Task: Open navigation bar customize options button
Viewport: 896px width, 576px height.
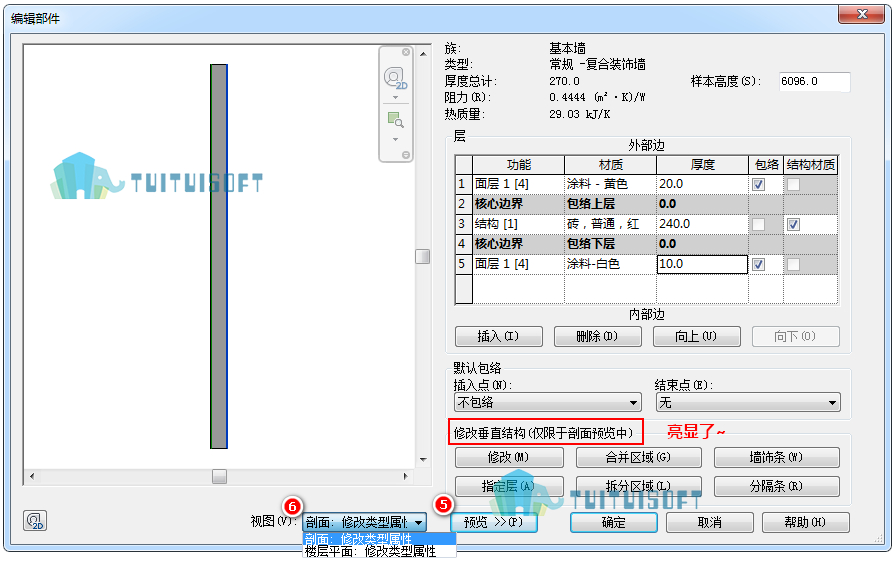Action: coord(406,155)
